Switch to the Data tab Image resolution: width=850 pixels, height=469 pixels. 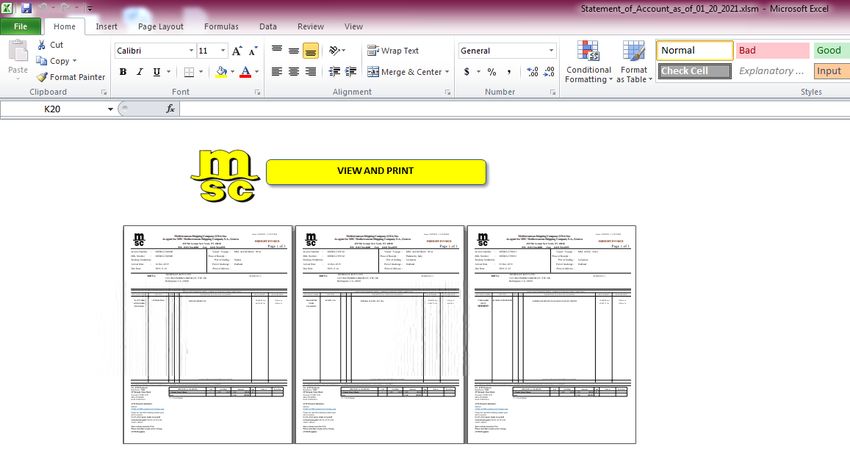[x=268, y=26]
